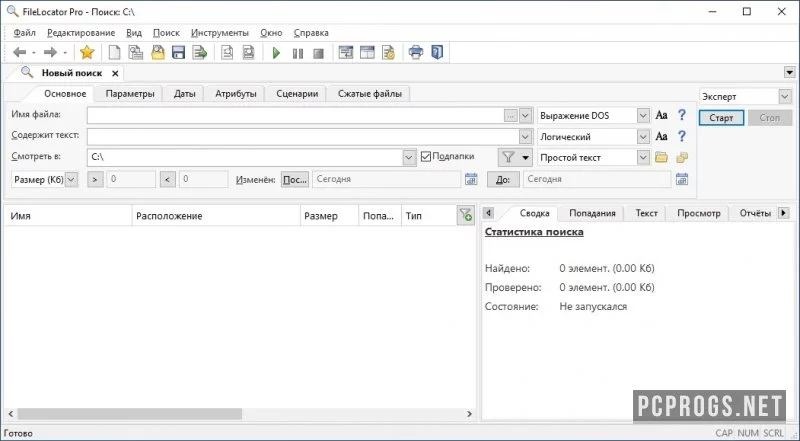Click the magnifier icon on Новый поиск tab
The image size is (800, 441).
point(27,72)
